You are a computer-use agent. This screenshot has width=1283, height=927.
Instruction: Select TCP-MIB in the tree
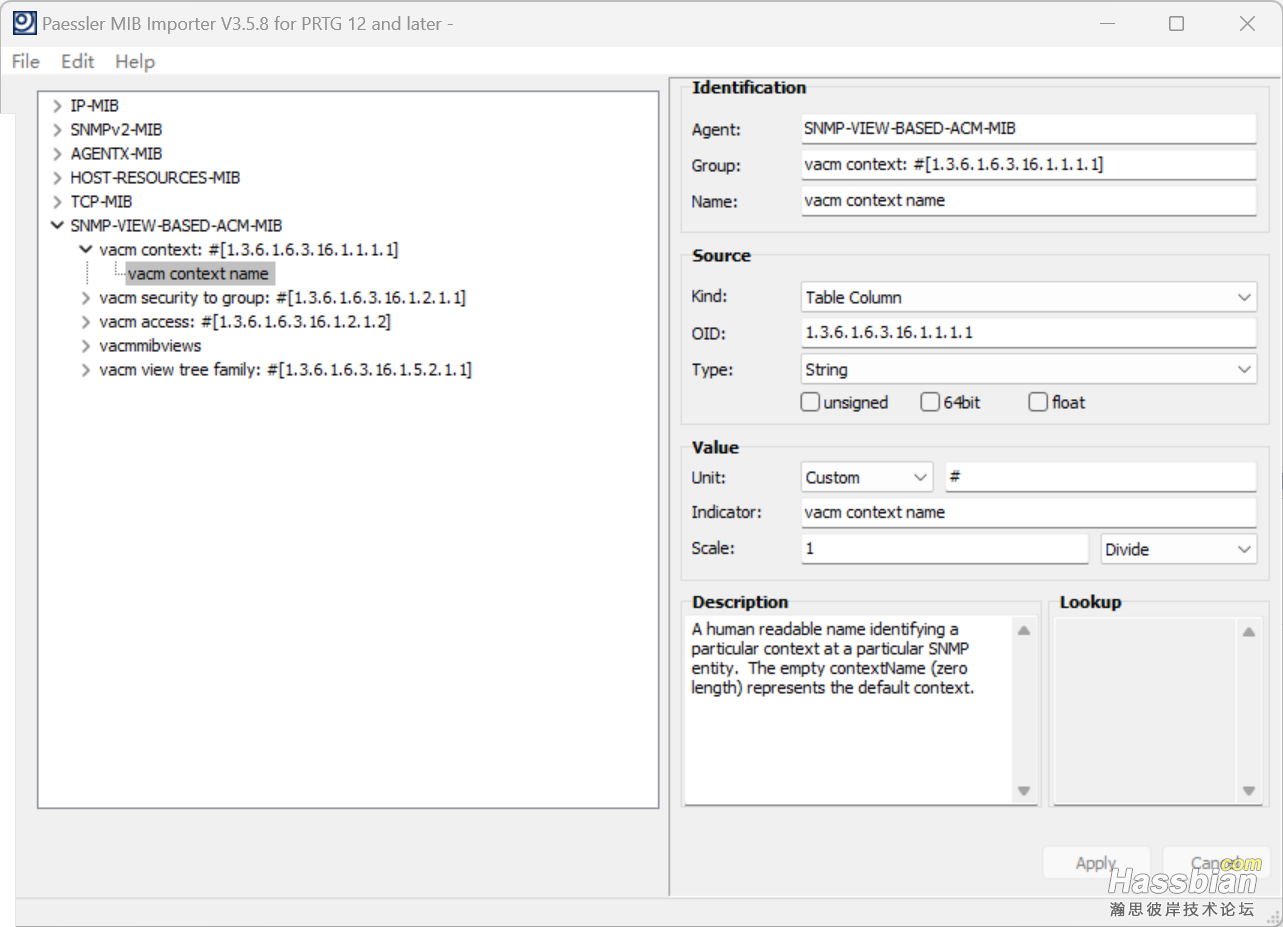point(101,201)
